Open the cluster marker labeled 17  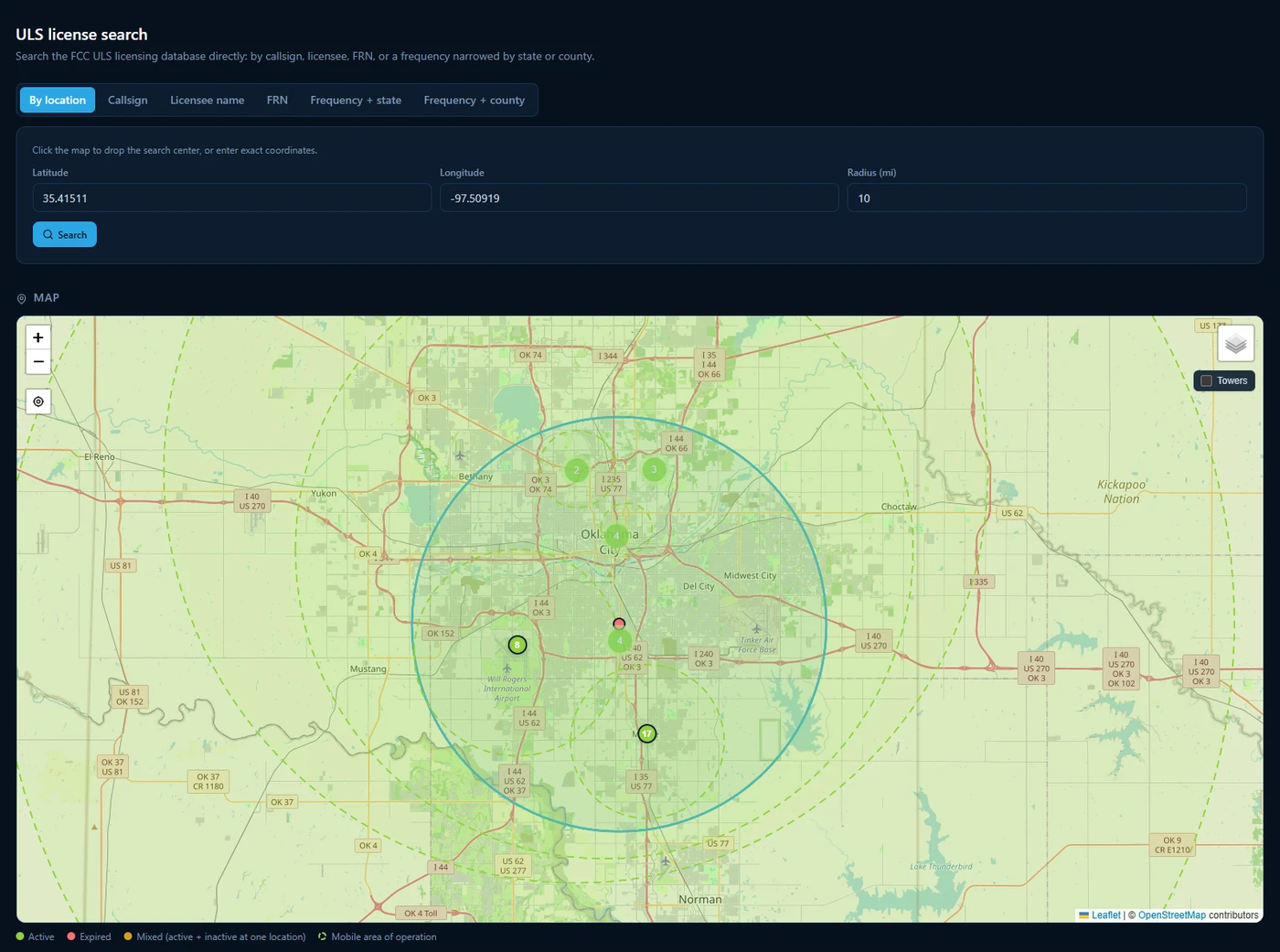tap(646, 733)
